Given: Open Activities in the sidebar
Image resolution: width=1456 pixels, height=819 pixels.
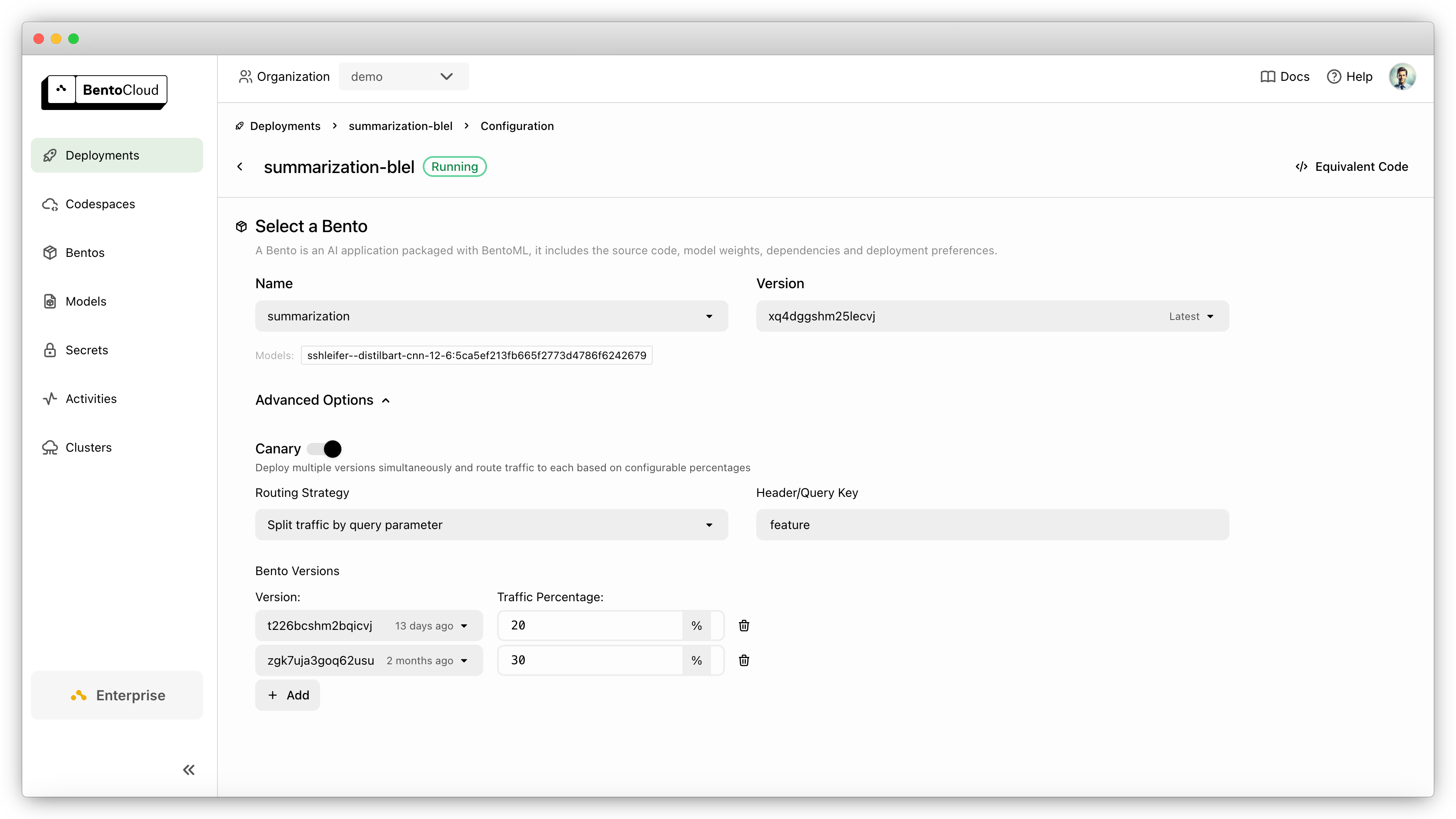Looking at the screenshot, I should pyautogui.click(x=117, y=399).
